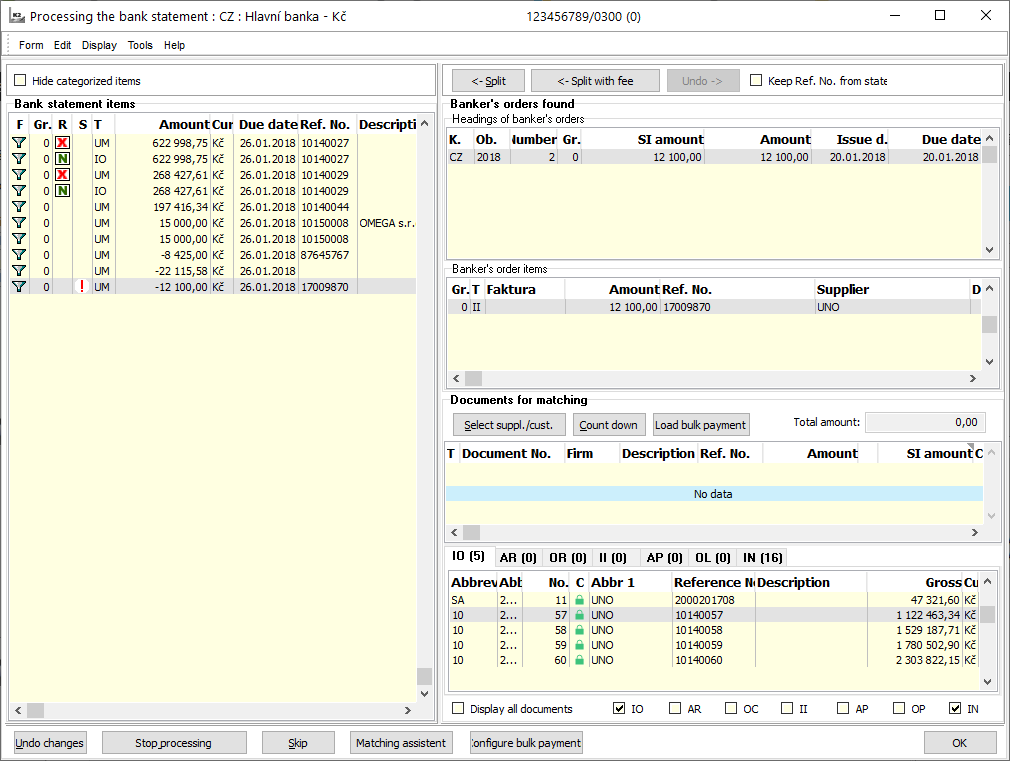Click Configure bulk payment button
The image size is (1010, 761).
point(526,742)
